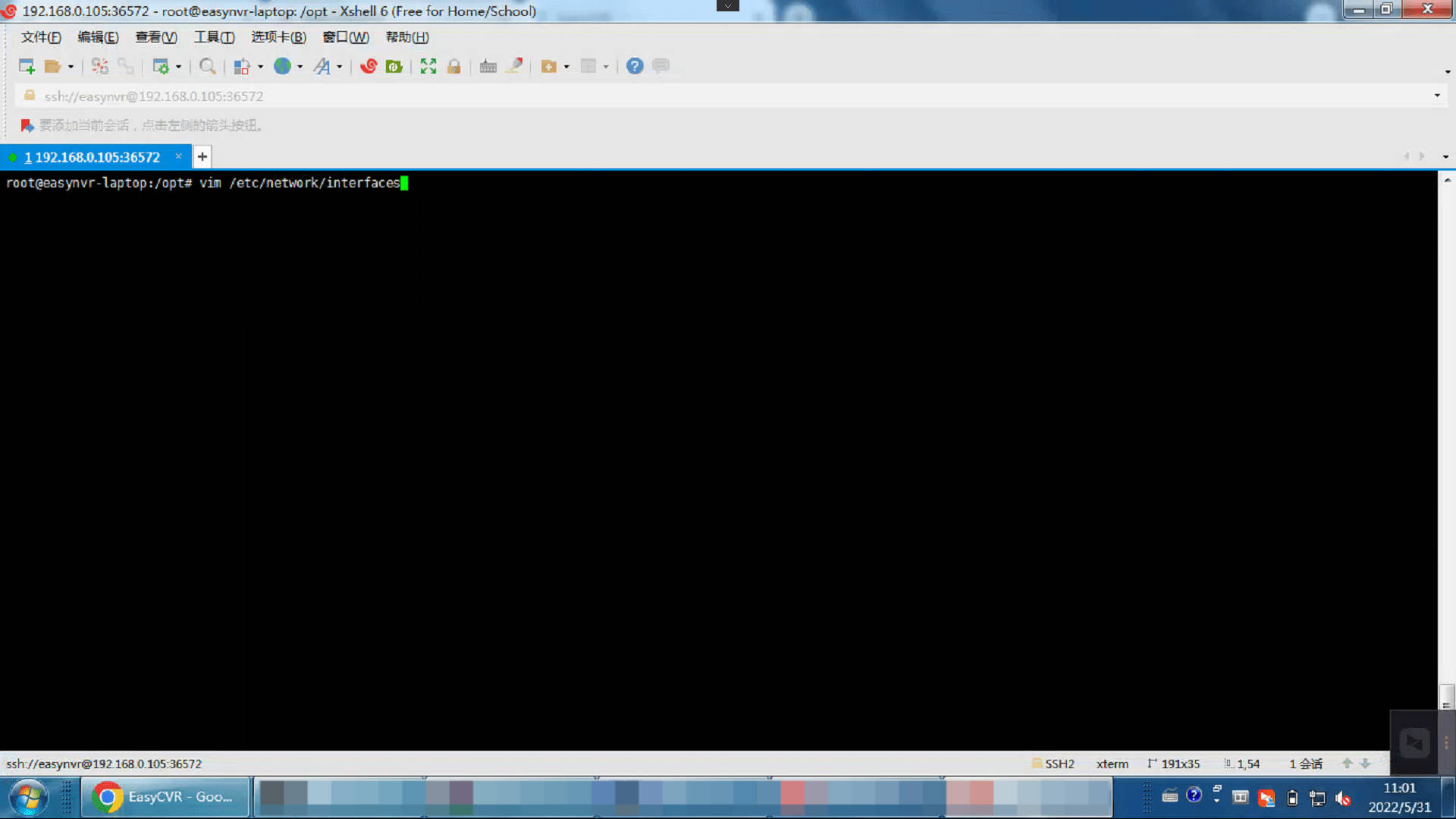This screenshot has width=1456, height=819.
Task: Open the Xmanager red swirl toolbar icon
Action: 369,67
